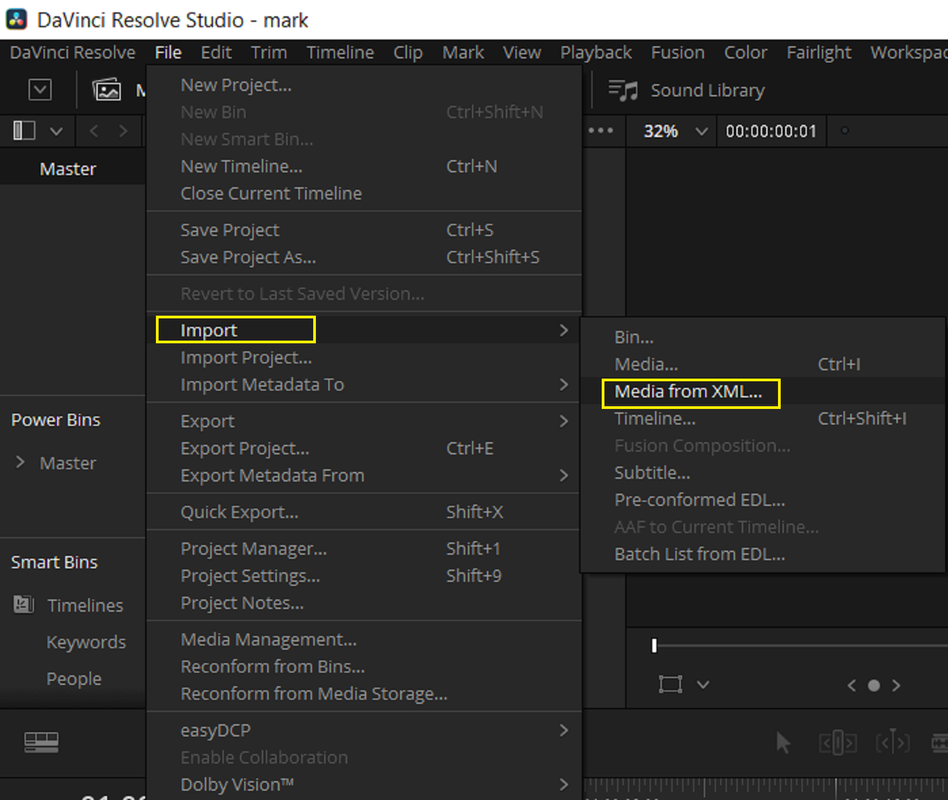Open the Sound Library icon
948x800 pixels.
(623, 90)
